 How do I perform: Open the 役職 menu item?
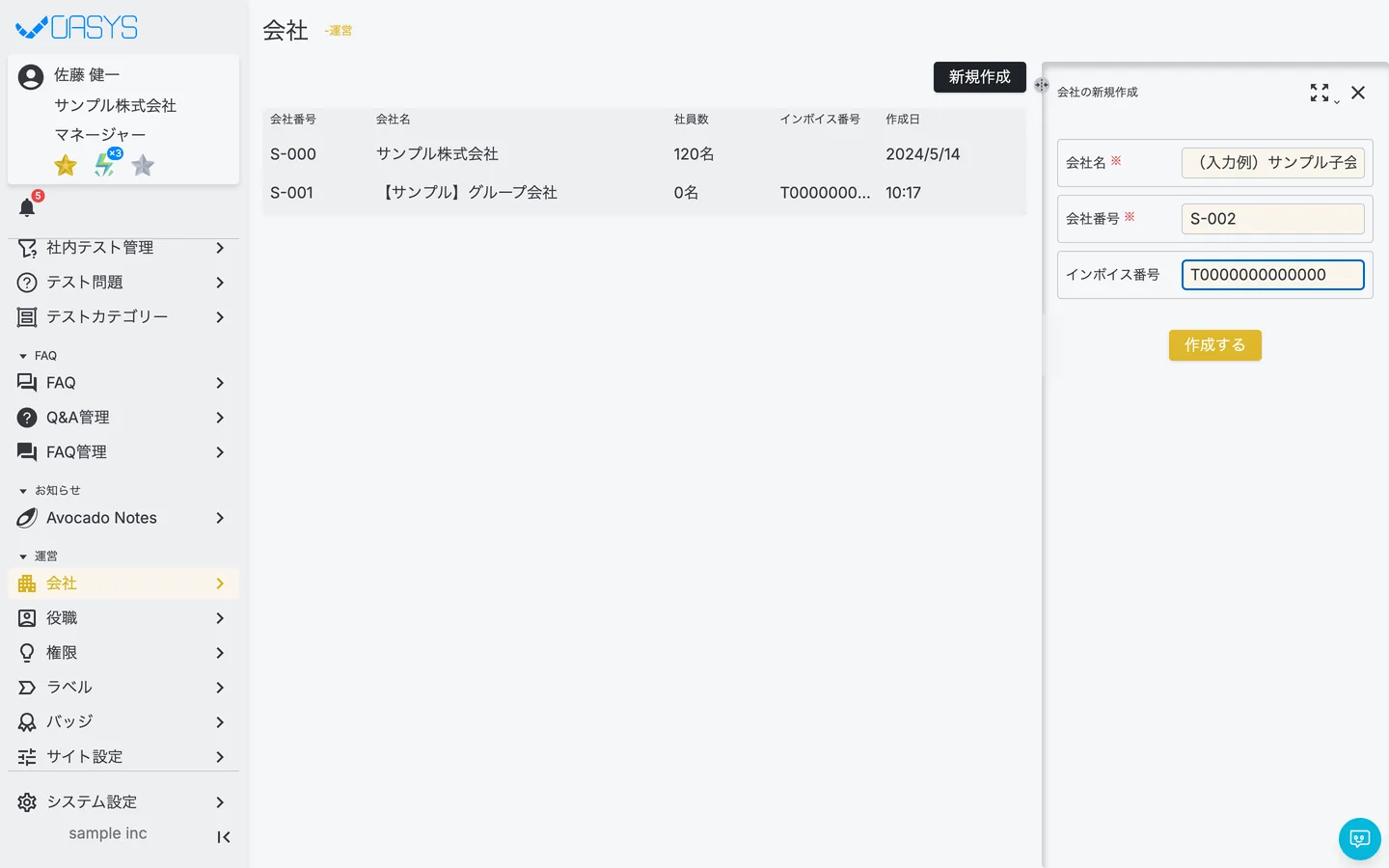123,618
